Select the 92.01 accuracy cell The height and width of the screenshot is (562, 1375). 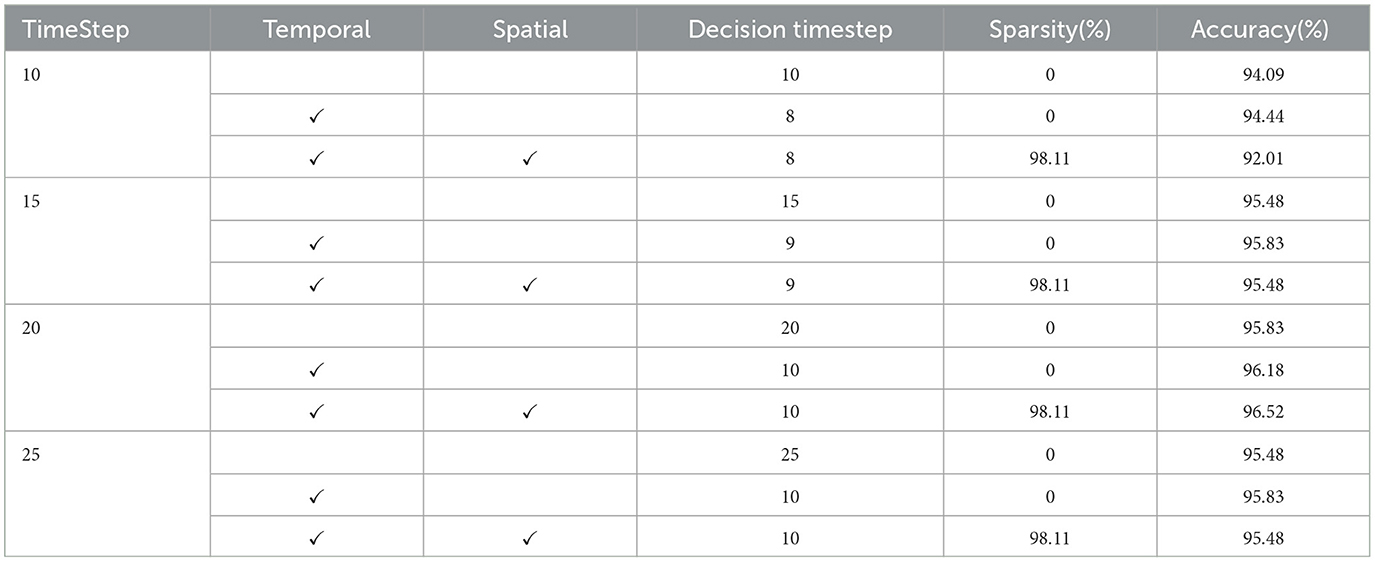[x=1263, y=158]
